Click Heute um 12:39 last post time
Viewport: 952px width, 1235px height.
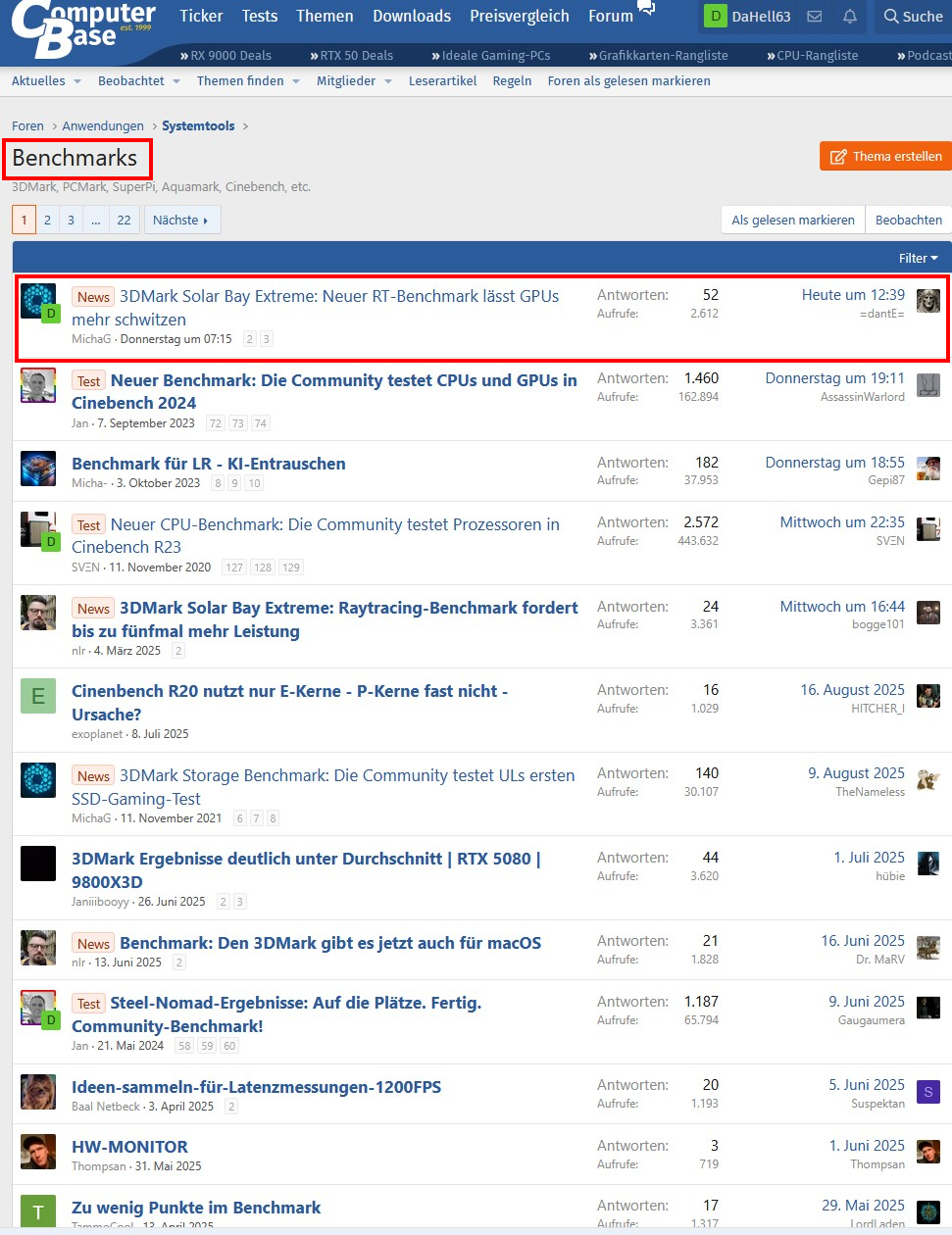[x=853, y=295]
